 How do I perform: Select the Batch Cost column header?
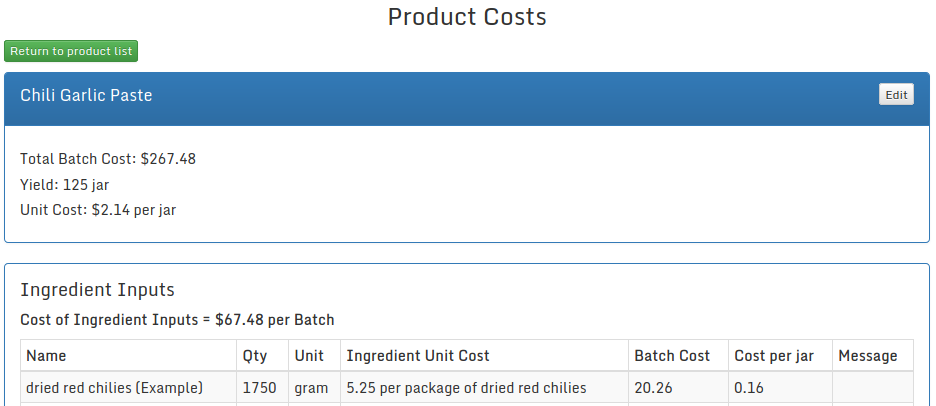672,356
